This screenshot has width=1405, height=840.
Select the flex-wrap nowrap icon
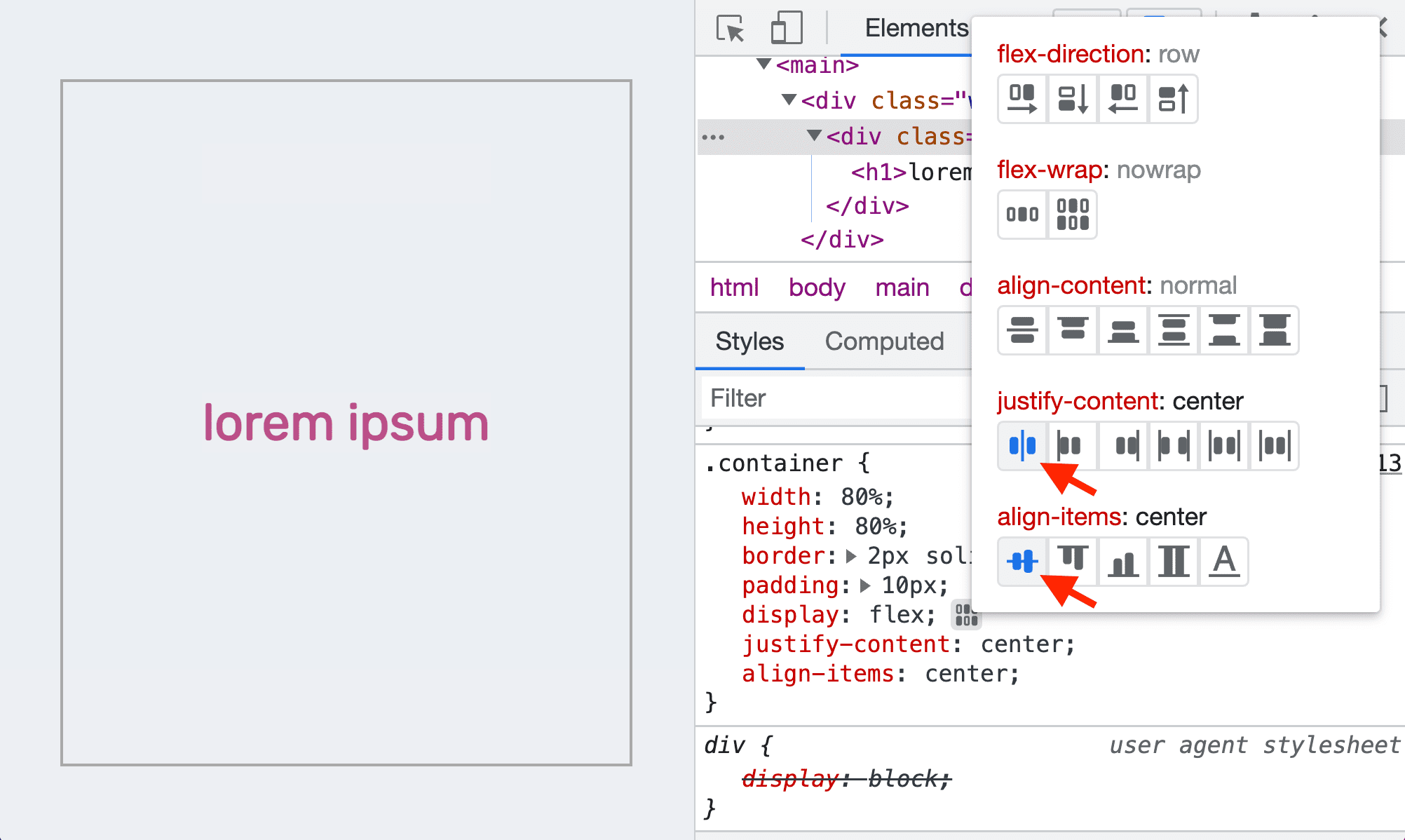[x=1022, y=213]
